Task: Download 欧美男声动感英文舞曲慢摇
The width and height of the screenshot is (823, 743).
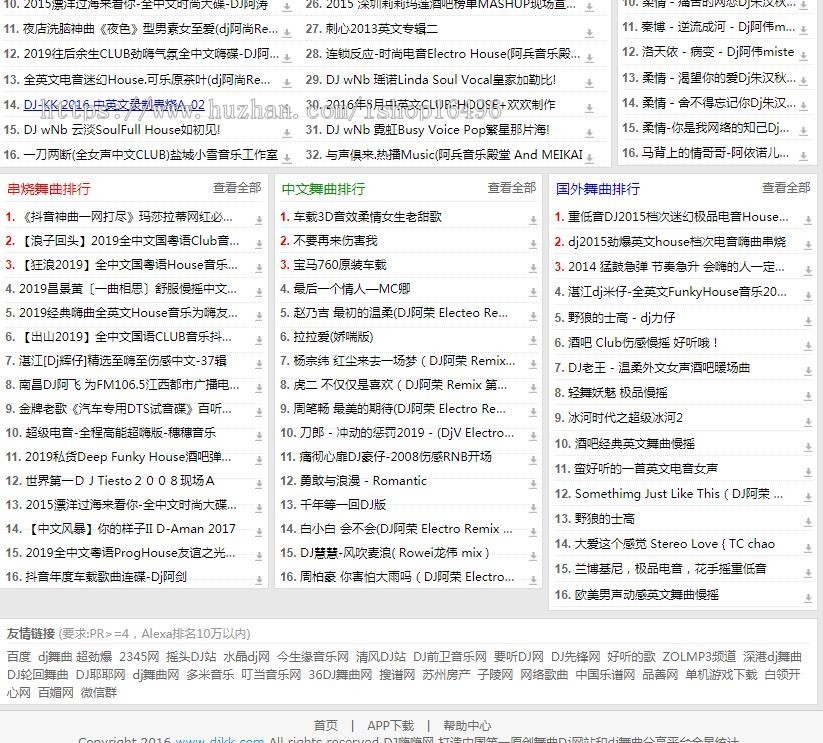Action: [x=808, y=598]
